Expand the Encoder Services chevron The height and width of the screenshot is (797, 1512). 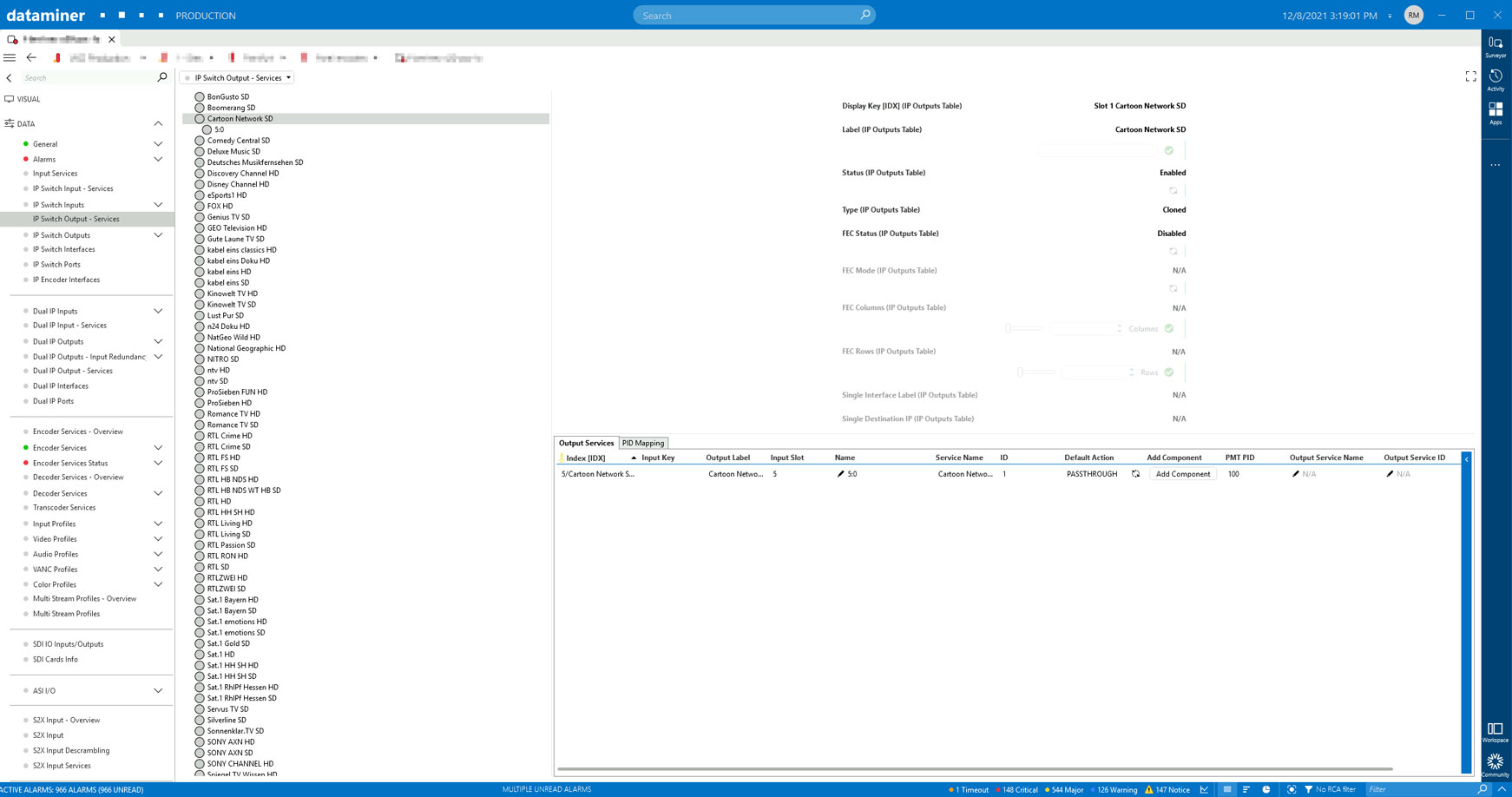point(158,448)
